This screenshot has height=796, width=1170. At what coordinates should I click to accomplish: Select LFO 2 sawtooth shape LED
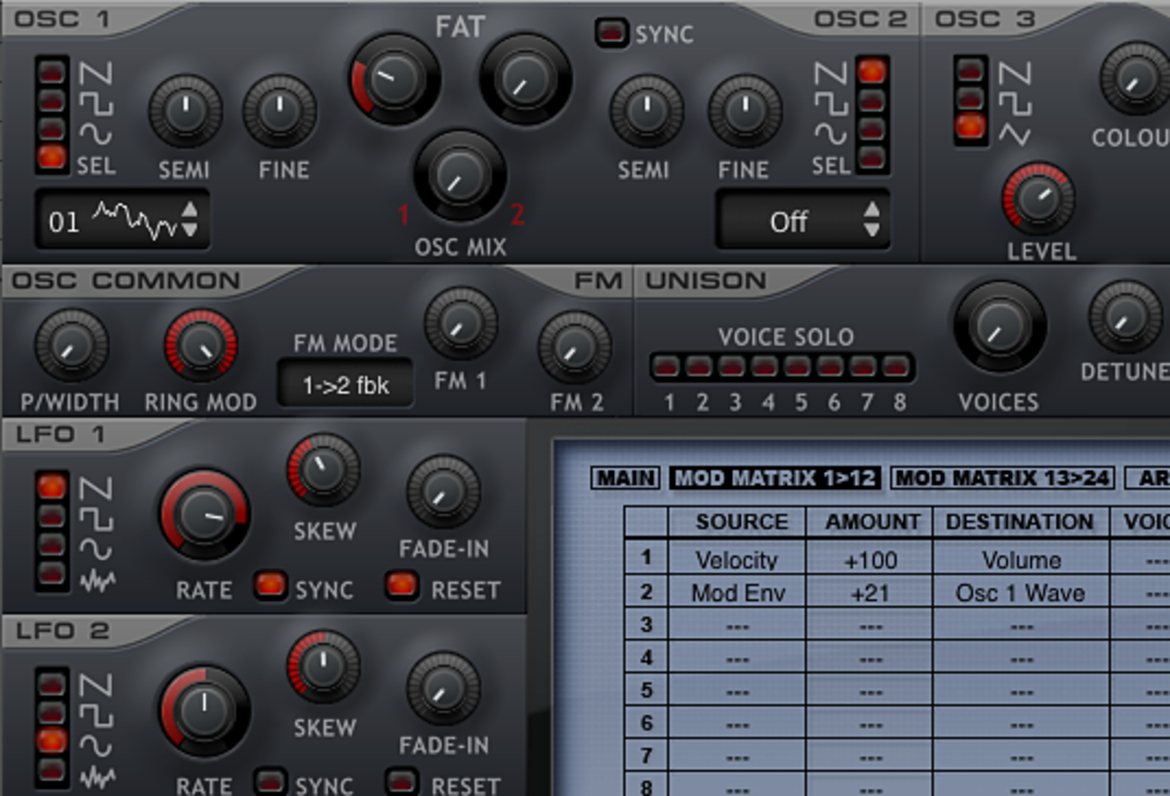tap(51, 683)
